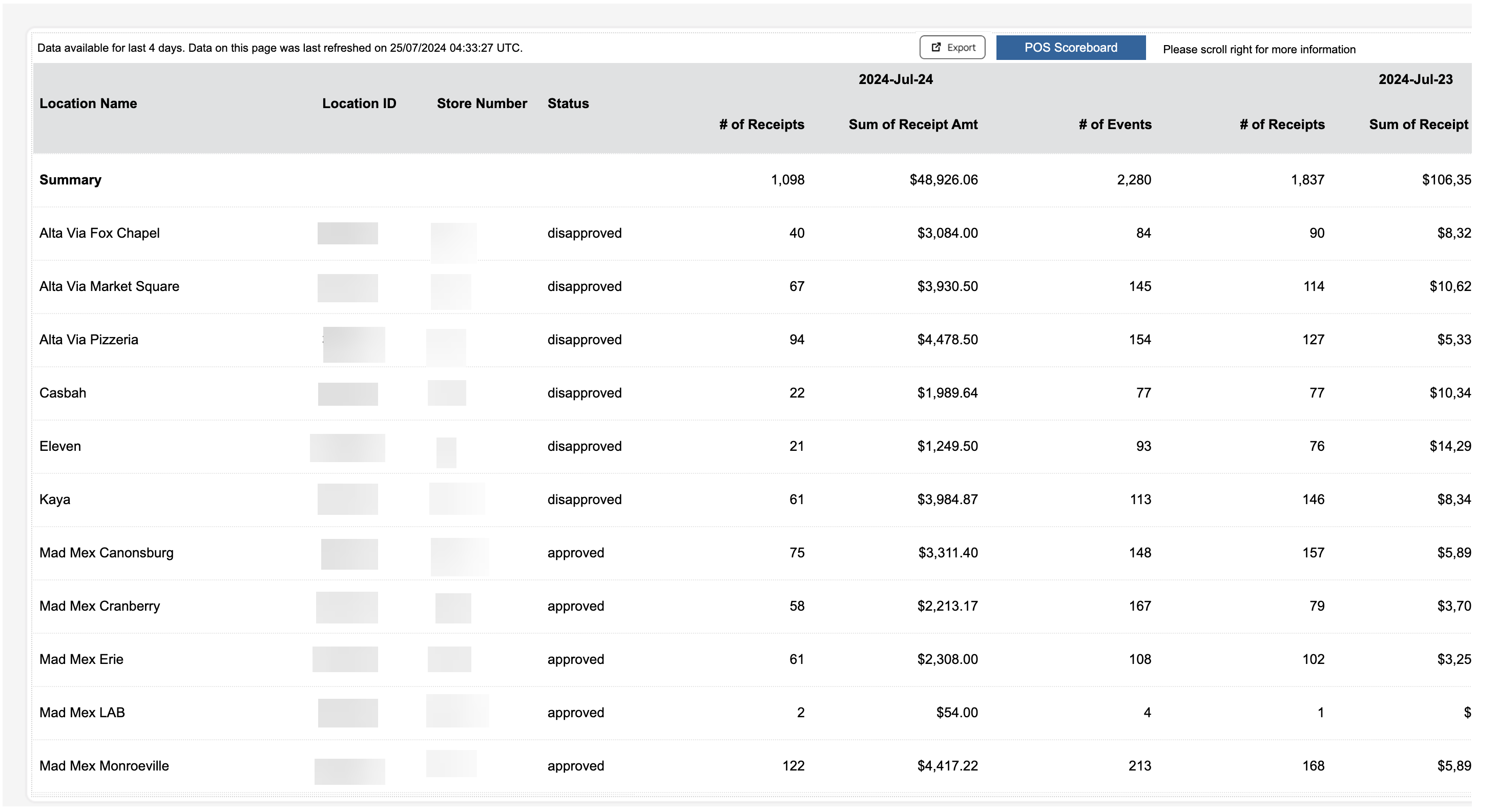The width and height of the screenshot is (1498, 812).
Task: Select the Alta Via Market Square location
Action: (x=109, y=287)
